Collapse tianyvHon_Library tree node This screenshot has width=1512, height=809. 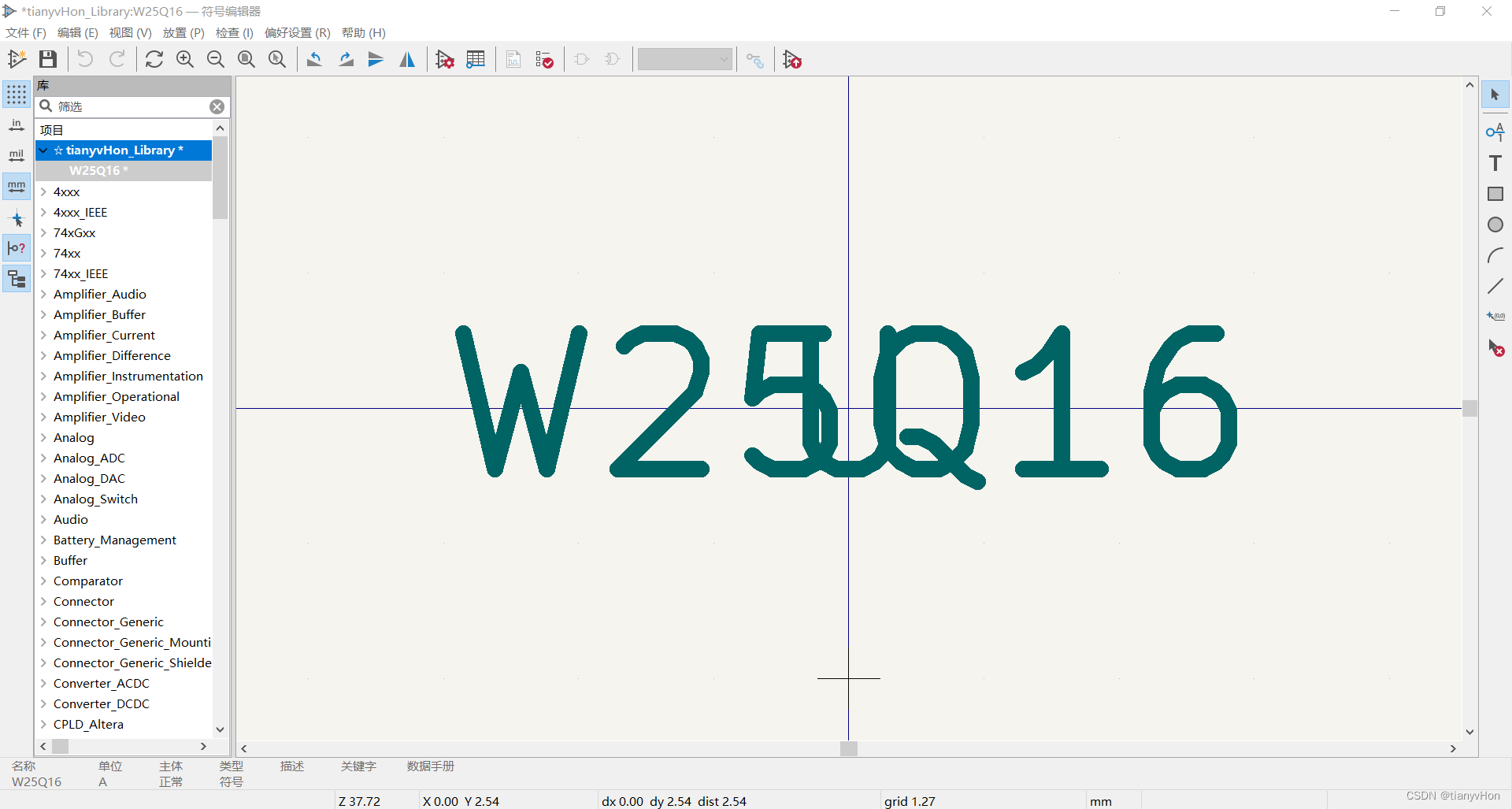[43, 150]
